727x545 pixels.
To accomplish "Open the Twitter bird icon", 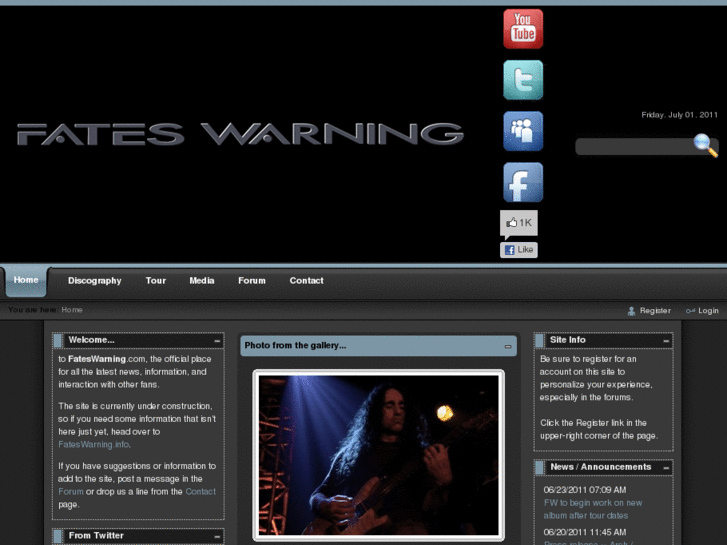I will tap(523, 80).
